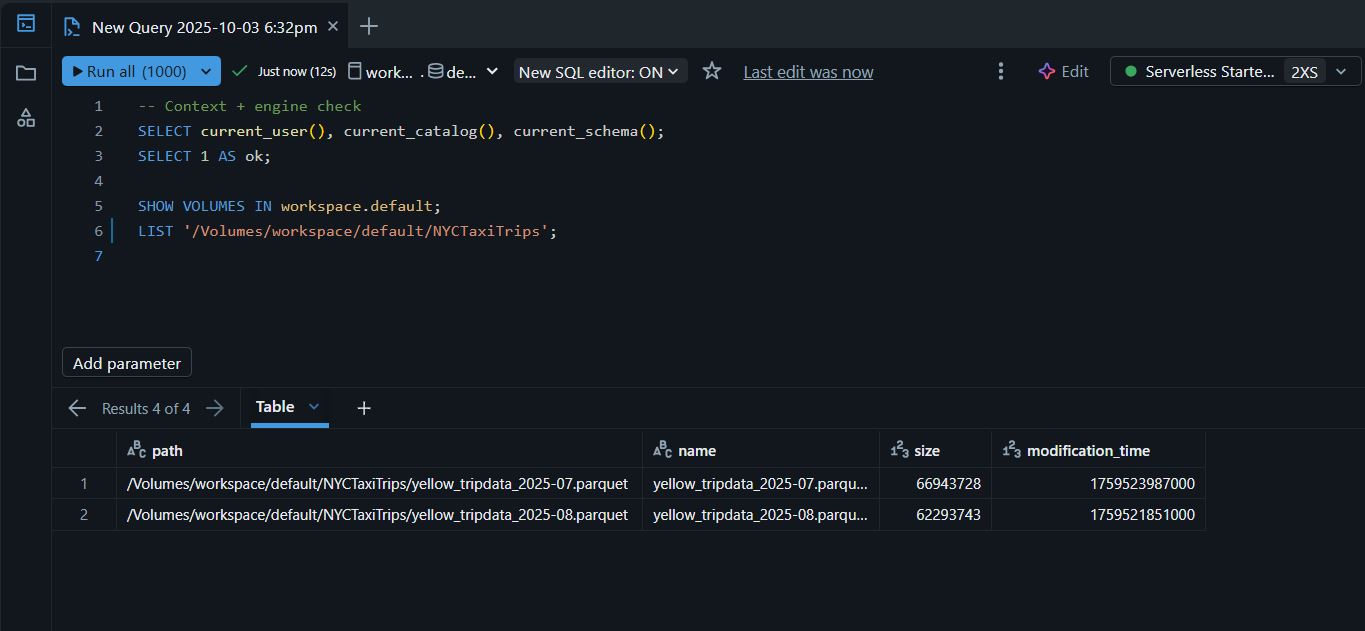
Task: Open the SQL editor sidebar icon
Action: tap(26, 23)
